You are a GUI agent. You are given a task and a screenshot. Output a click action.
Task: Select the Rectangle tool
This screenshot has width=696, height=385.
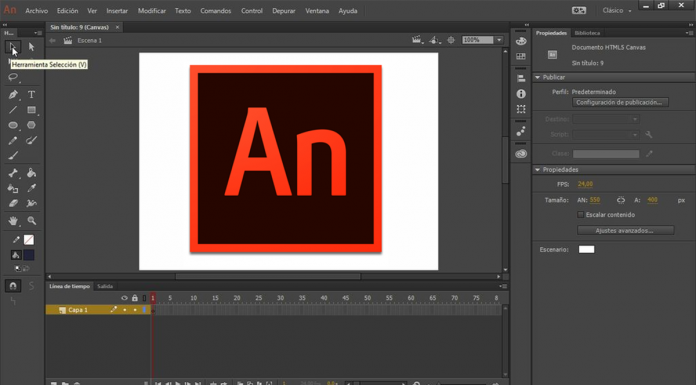31,110
